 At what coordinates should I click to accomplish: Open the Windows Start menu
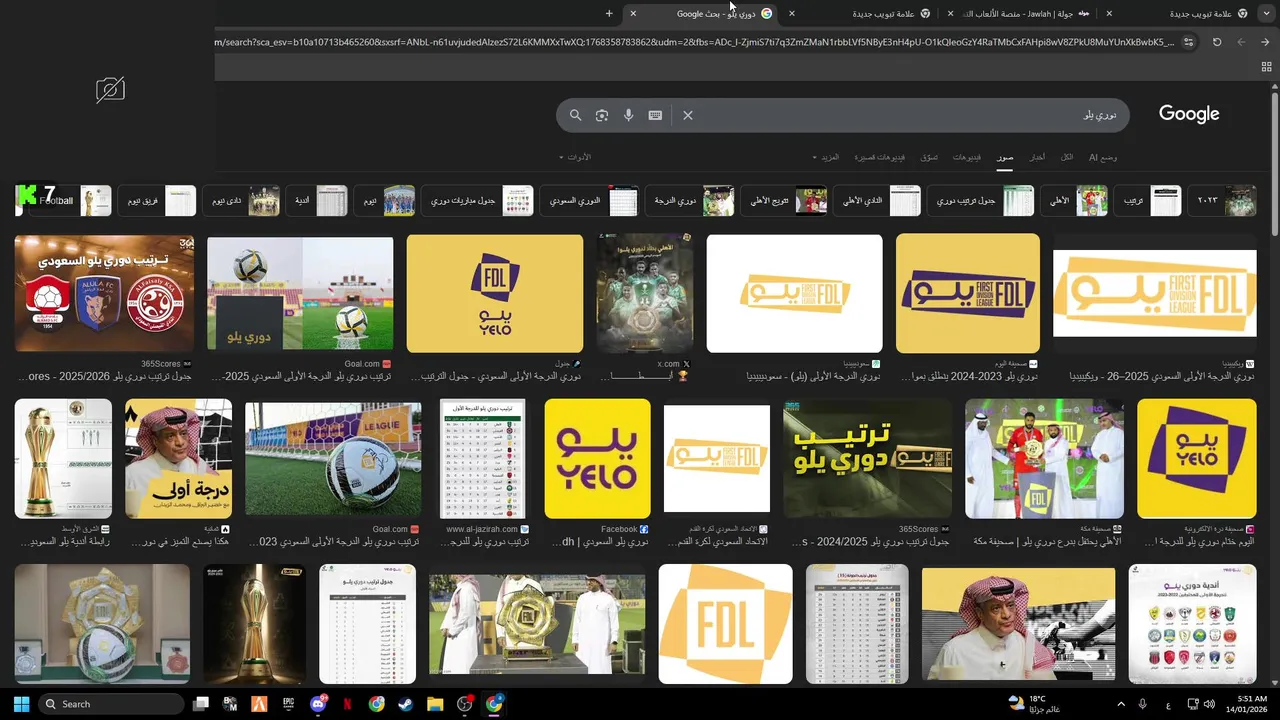click(21, 704)
